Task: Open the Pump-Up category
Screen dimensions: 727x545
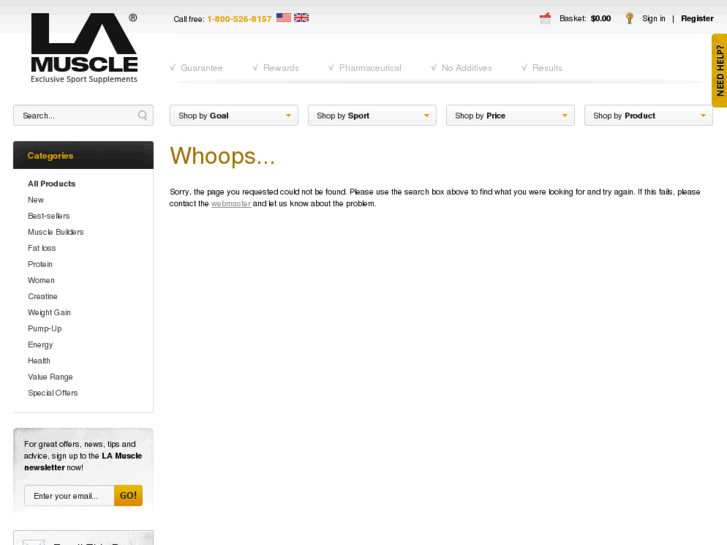Action: (x=45, y=328)
